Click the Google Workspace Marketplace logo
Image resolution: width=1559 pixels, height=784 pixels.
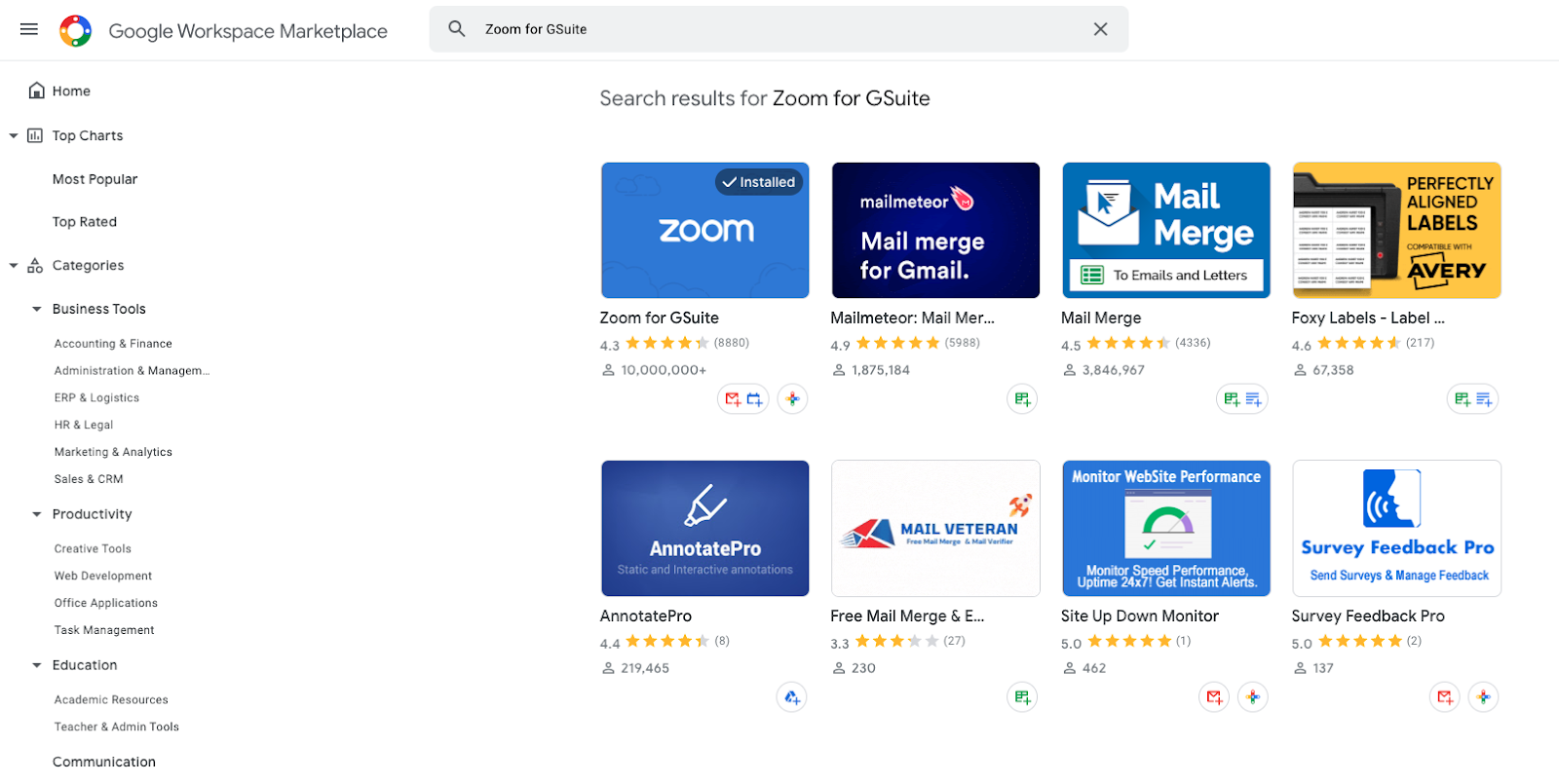pyautogui.click(x=75, y=31)
